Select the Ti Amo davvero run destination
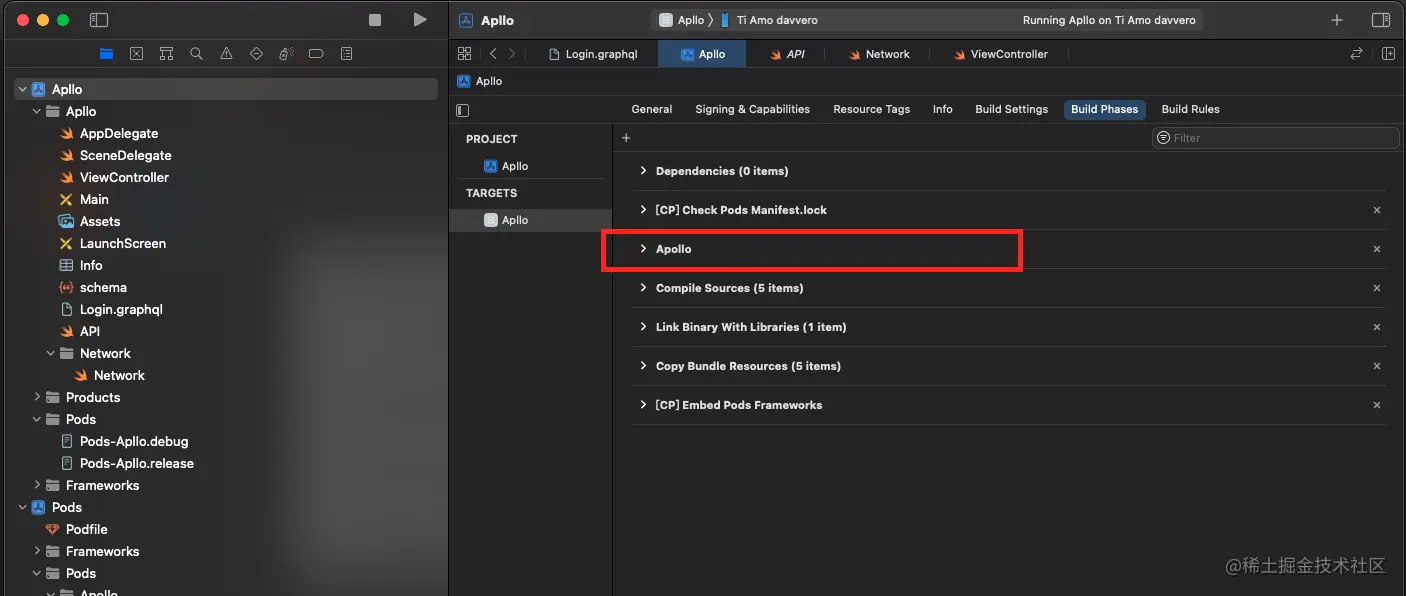Viewport: 1406px width, 596px height. (769, 20)
